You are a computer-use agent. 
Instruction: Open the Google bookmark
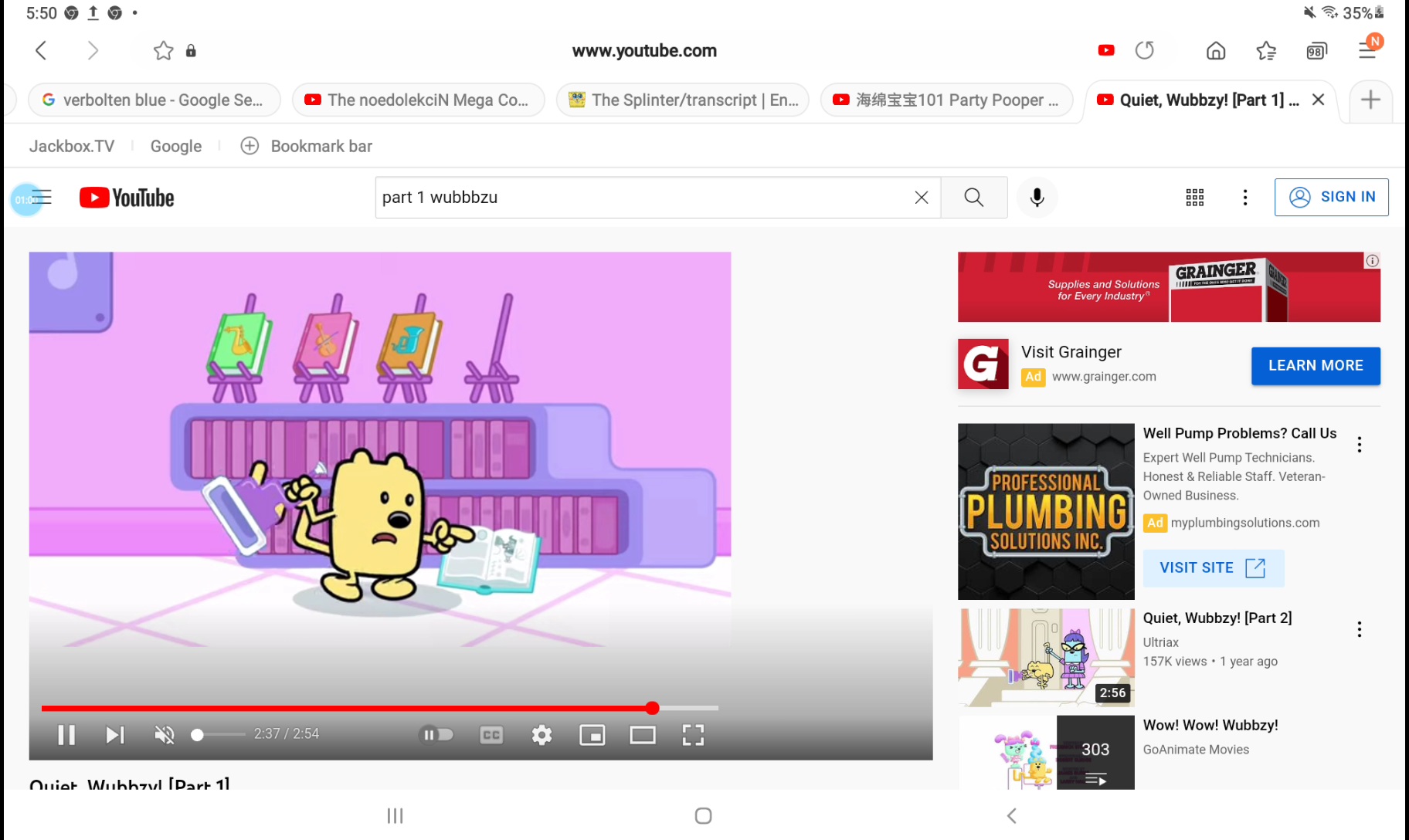click(176, 146)
